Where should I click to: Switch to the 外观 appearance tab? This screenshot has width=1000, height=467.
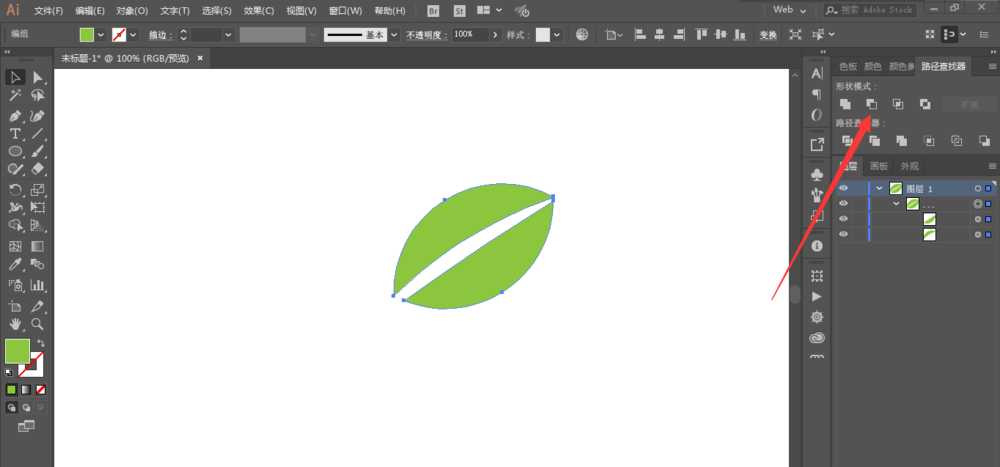tap(910, 166)
